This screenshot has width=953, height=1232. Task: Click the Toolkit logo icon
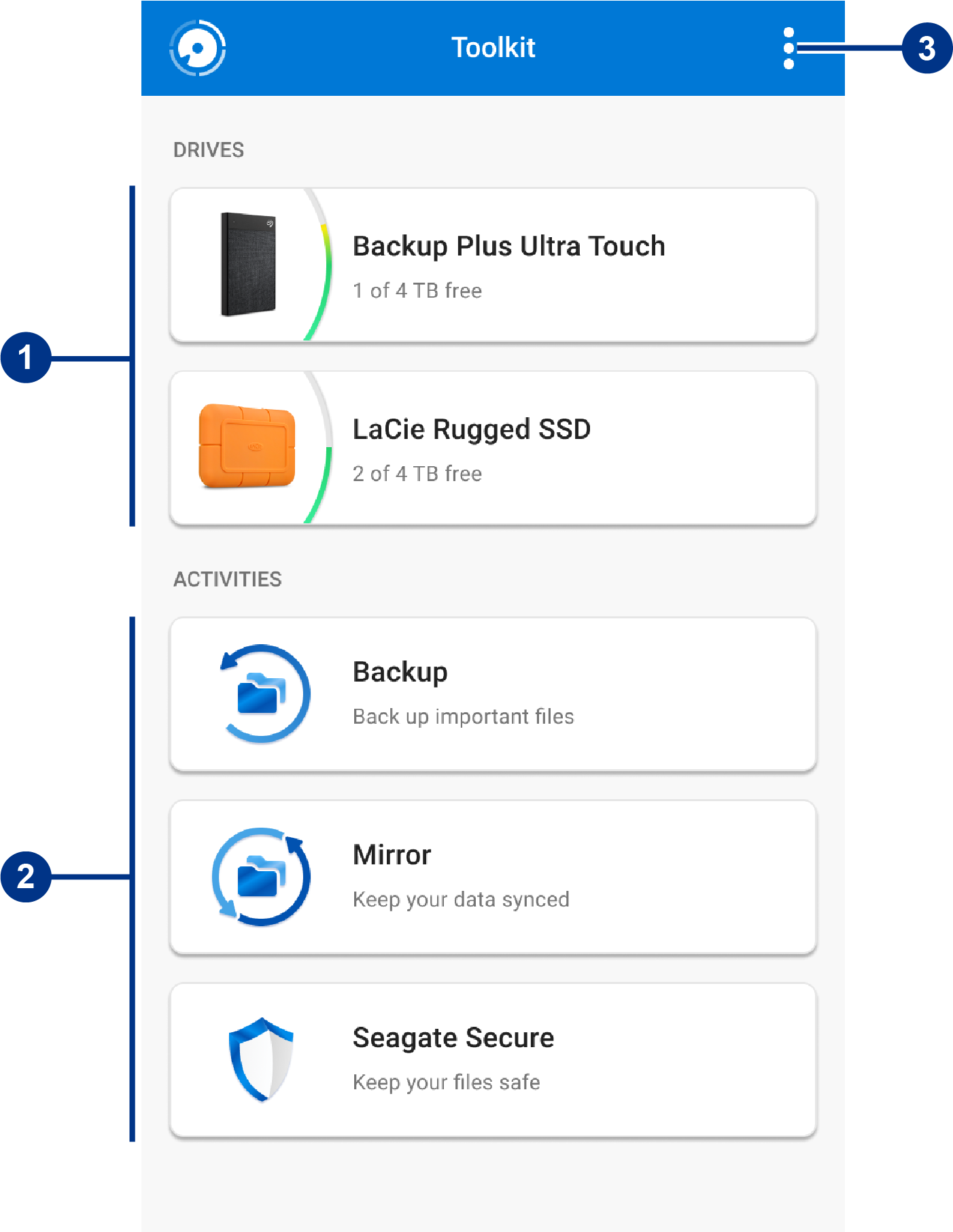[x=198, y=48]
